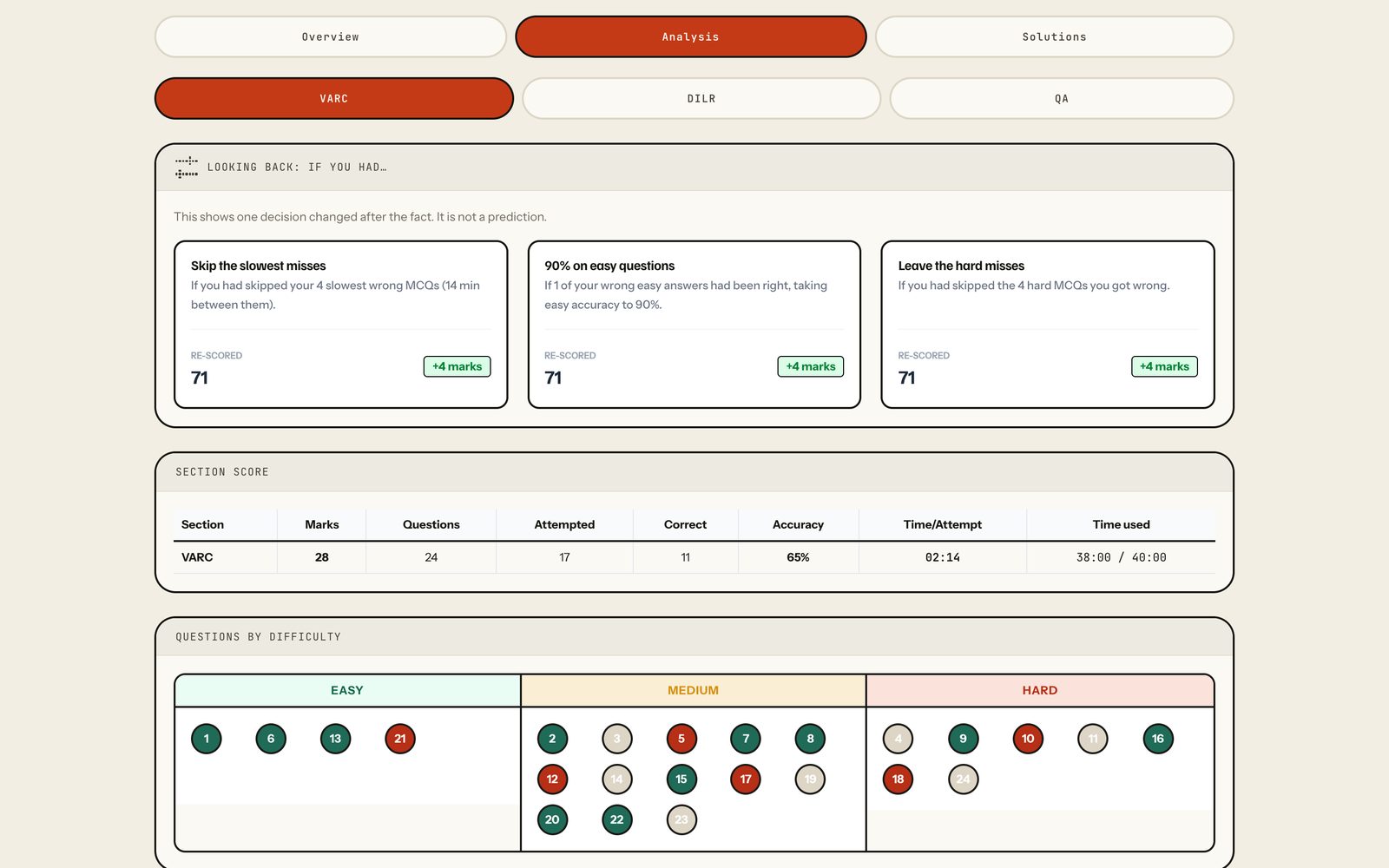Open medium question 2 bubble
The width and height of the screenshot is (1389, 868).
552,739
